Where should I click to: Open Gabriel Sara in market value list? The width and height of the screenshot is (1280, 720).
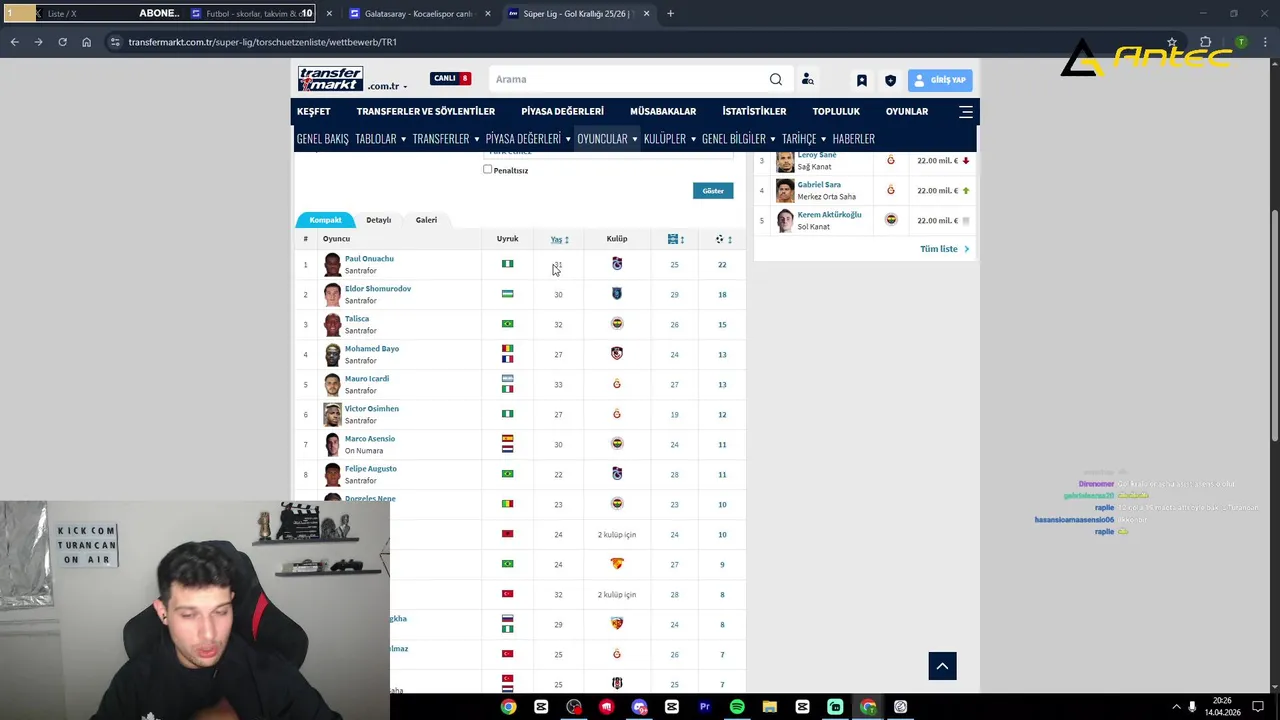[x=819, y=185]
